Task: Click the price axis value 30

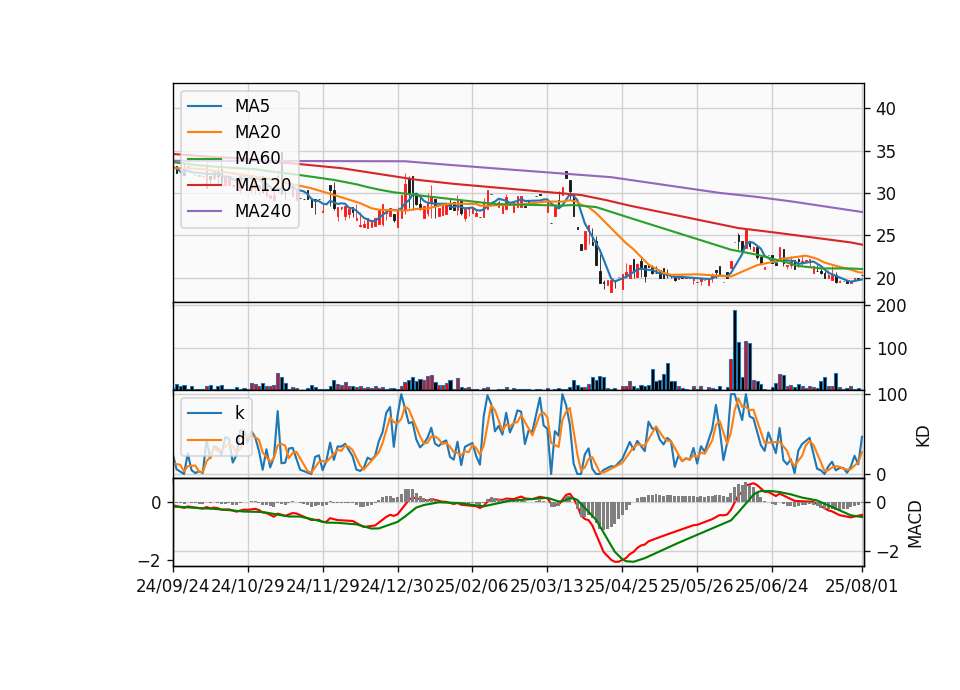Action: point(886,194)
